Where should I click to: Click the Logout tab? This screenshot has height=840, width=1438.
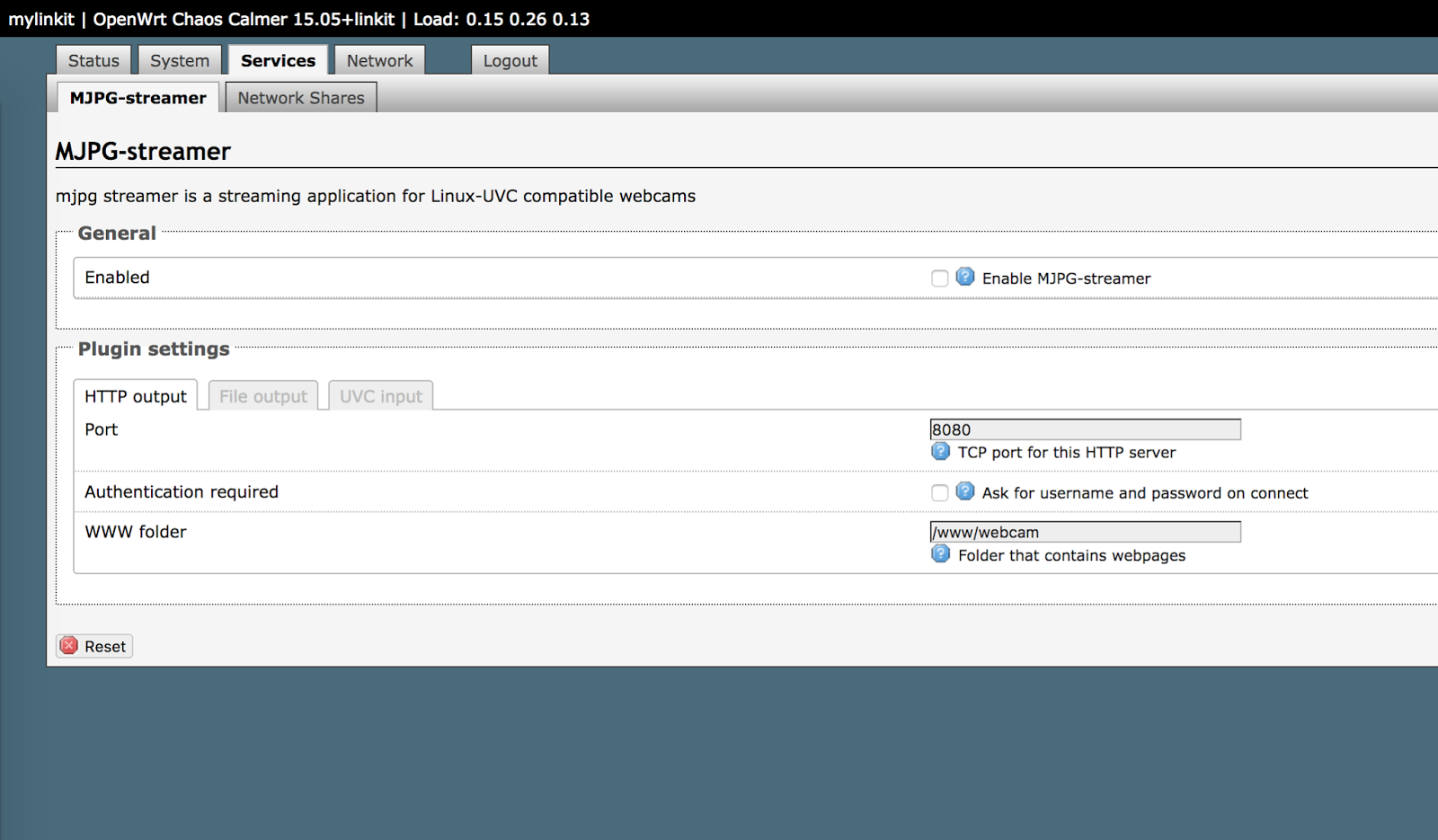[x=510, y=60]
